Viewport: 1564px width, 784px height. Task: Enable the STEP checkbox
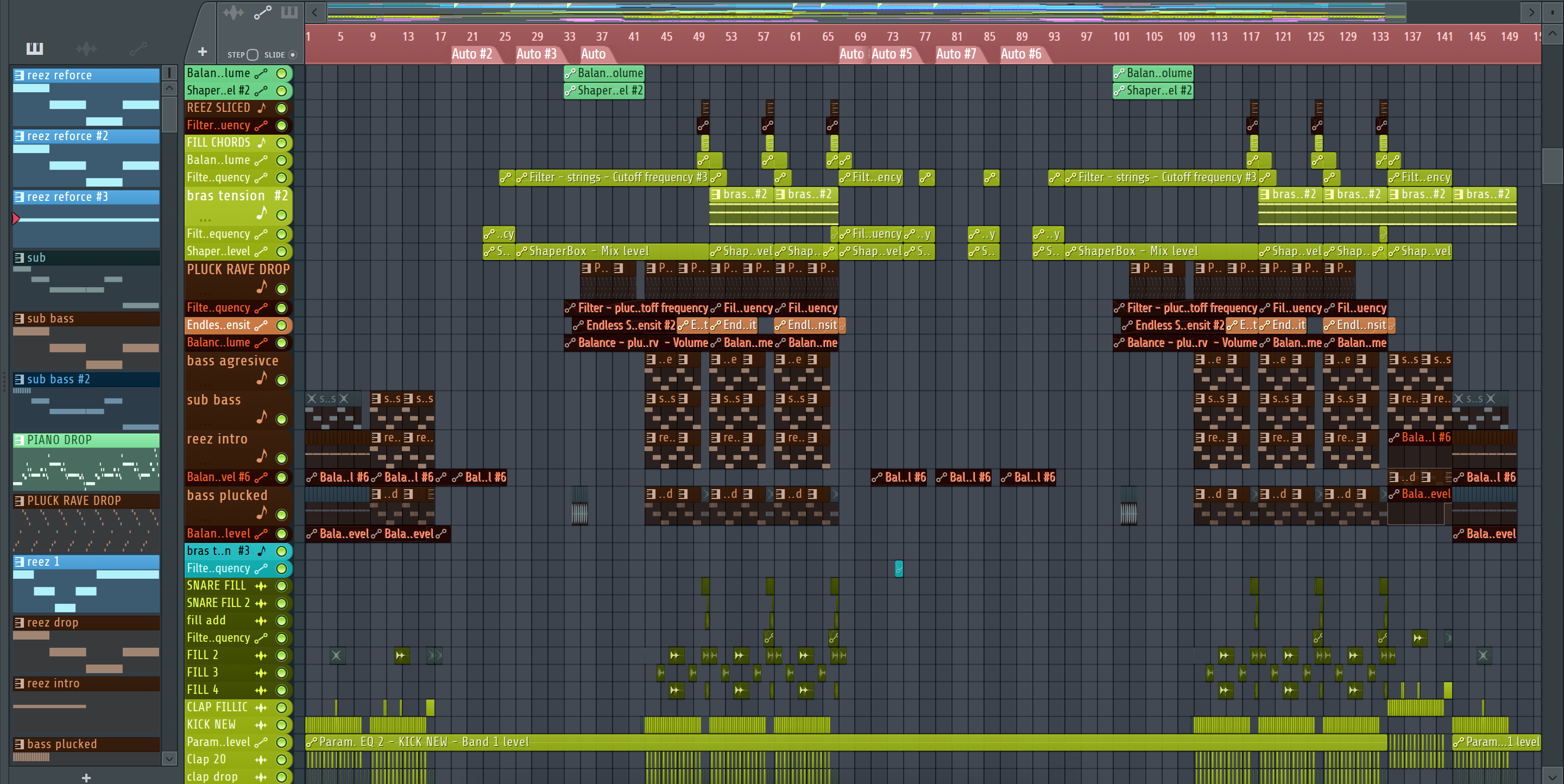253,55
